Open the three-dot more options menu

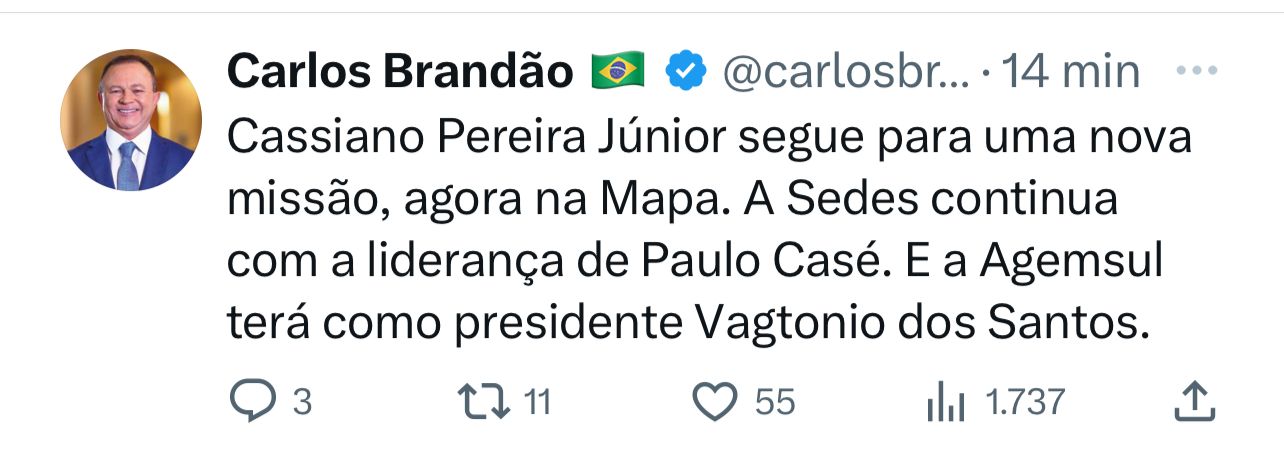[1195, 72]
